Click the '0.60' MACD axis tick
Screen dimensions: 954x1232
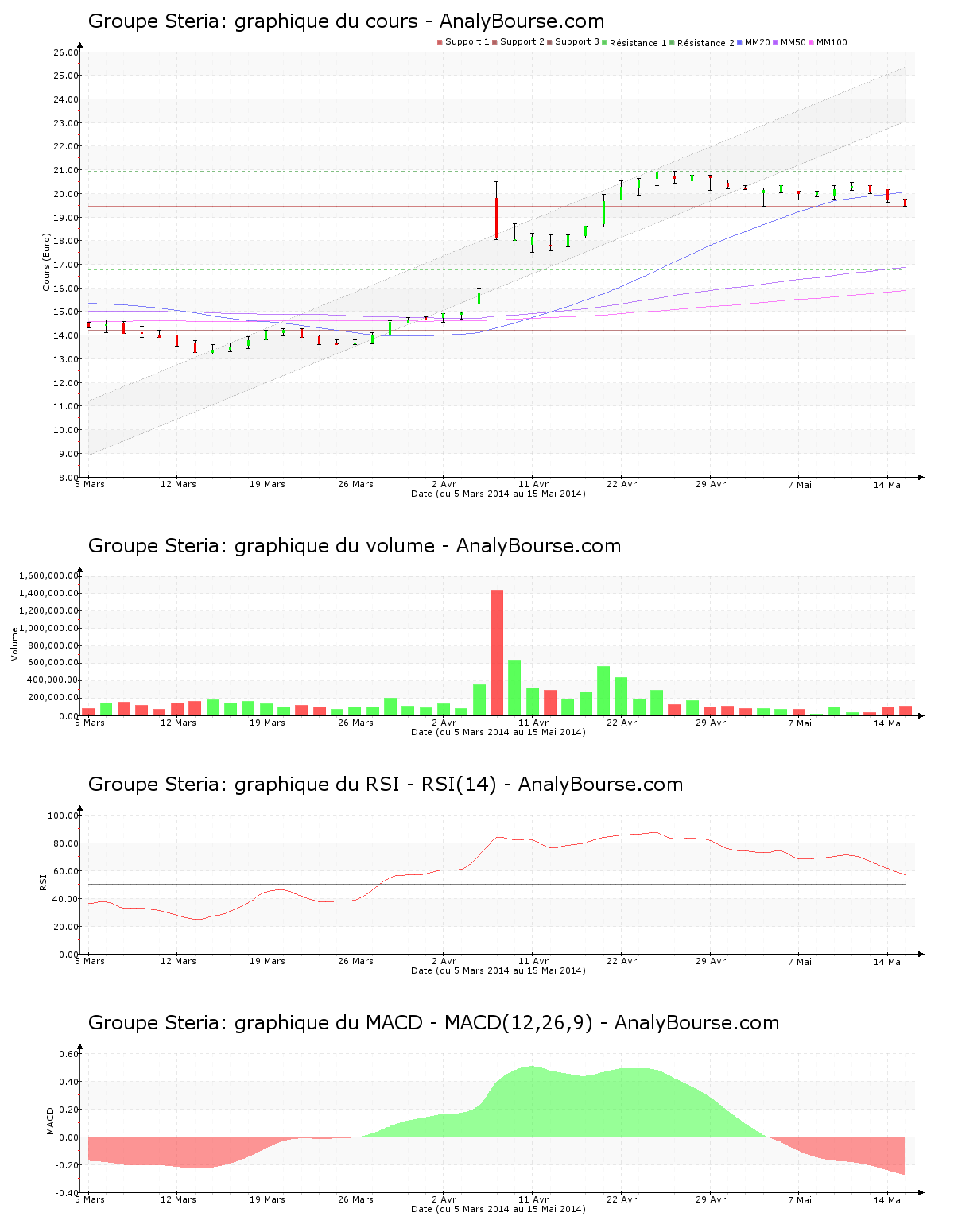click(69, 1054)
